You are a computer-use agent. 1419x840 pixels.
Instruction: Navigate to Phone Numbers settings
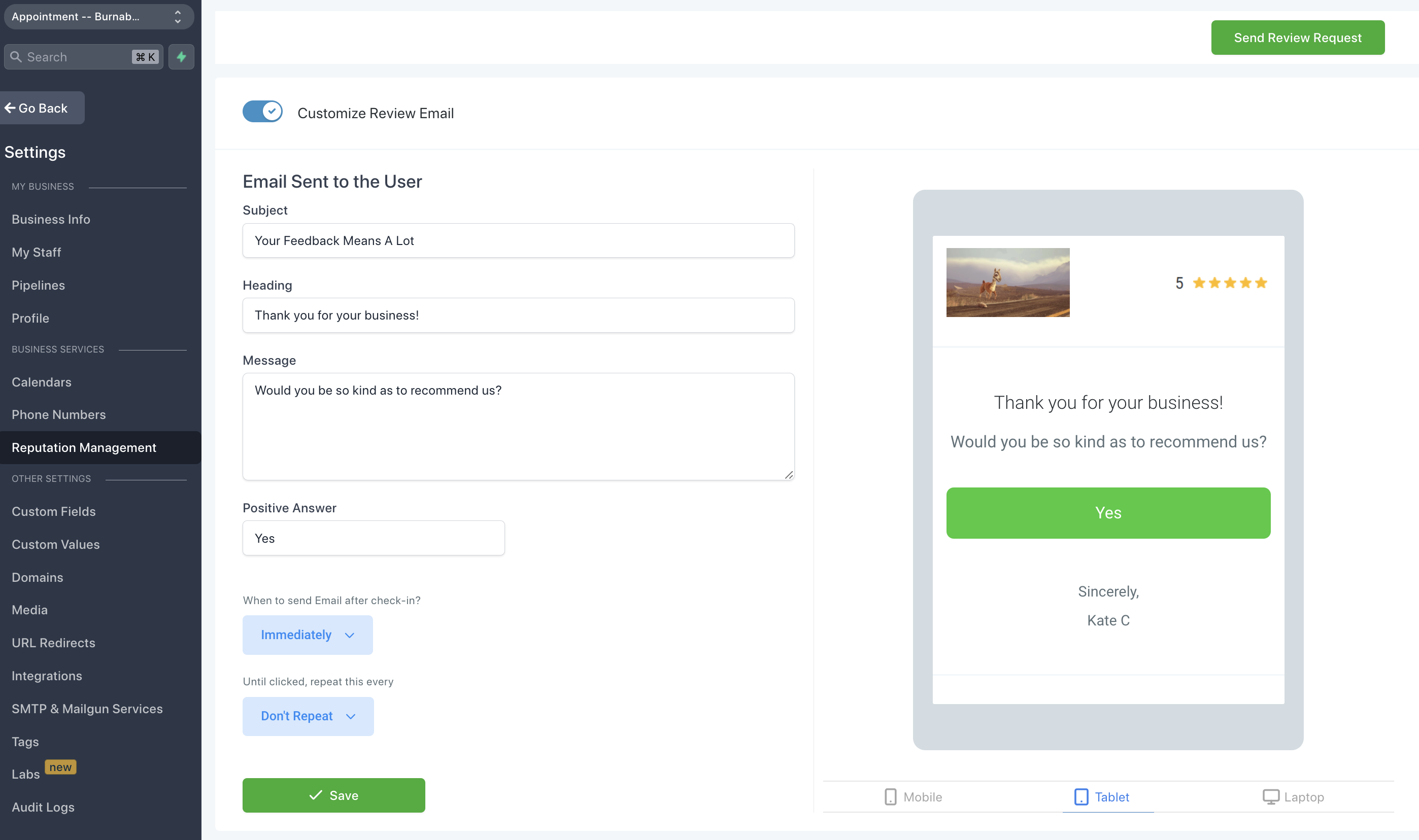59,414
